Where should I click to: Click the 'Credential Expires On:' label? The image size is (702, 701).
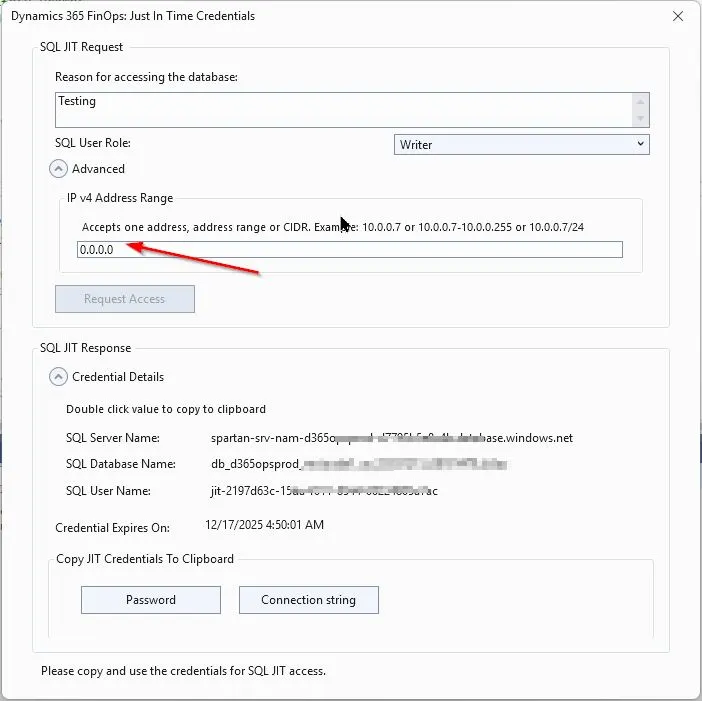(112, 528)
